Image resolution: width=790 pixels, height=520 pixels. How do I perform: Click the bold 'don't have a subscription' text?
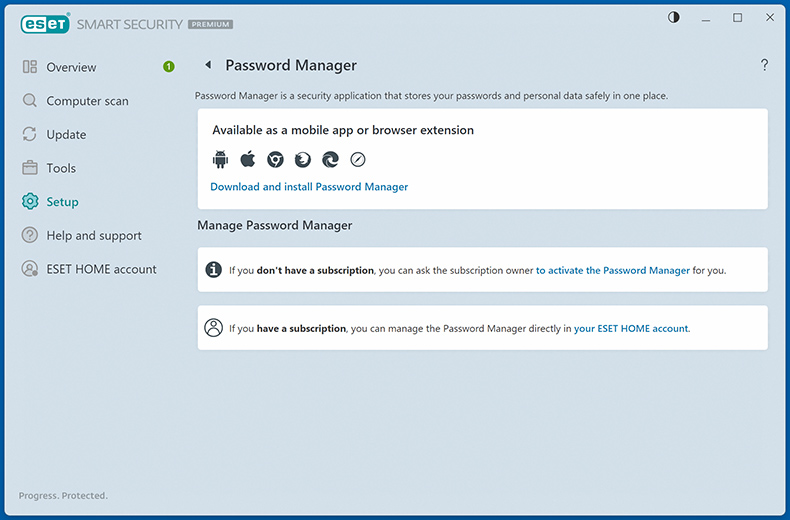[315, 271]
